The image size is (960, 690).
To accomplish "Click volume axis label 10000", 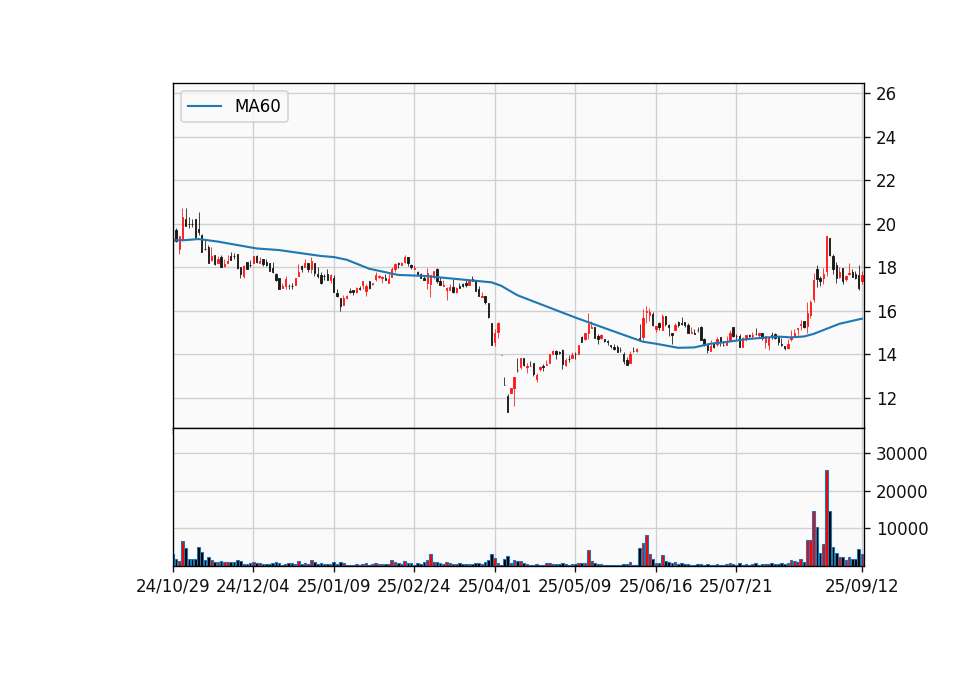I will pos(902,529).
